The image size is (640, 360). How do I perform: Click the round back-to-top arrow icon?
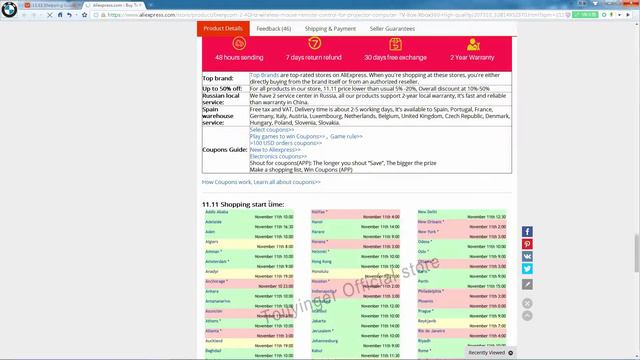click(x=527, y=316)
